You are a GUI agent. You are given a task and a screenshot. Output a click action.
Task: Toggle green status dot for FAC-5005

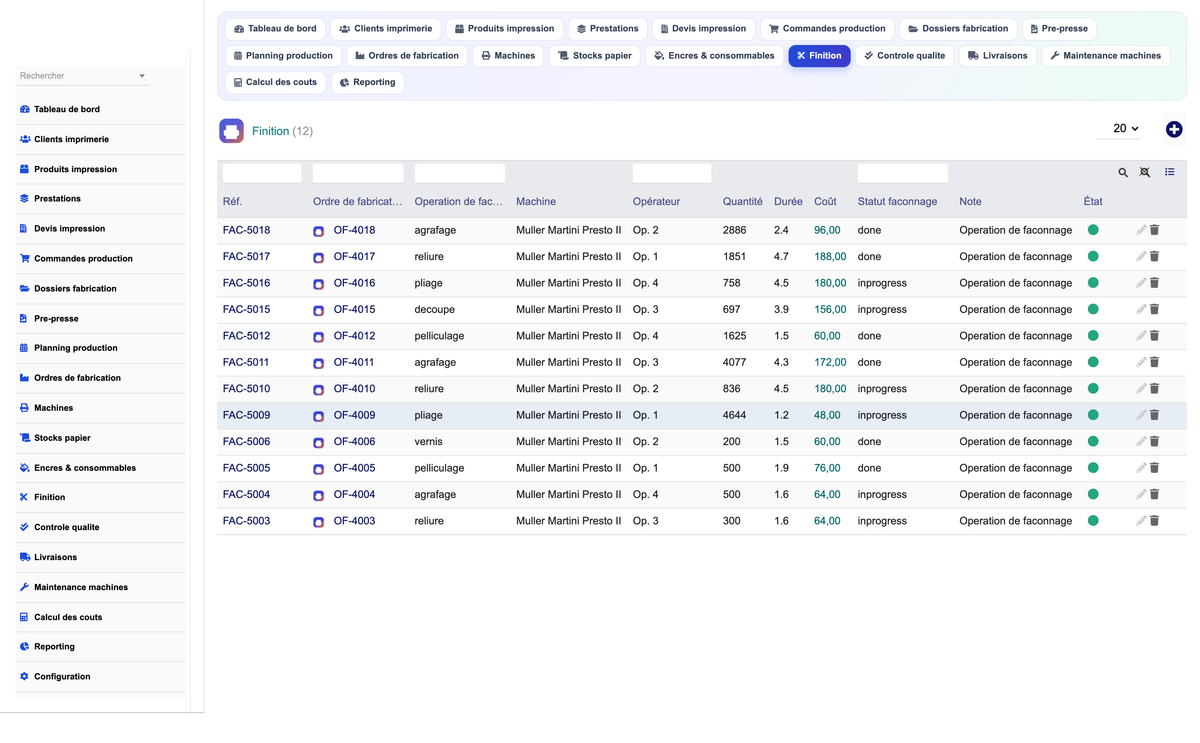pos(1093,468)
